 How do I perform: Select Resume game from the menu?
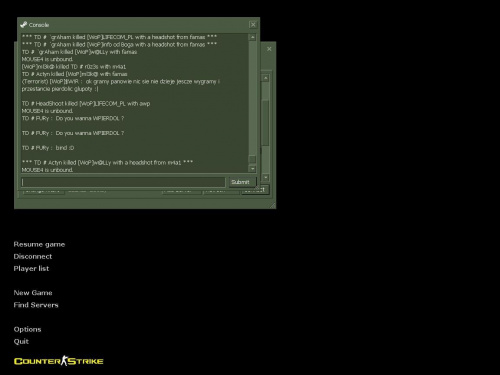[39, 244]
